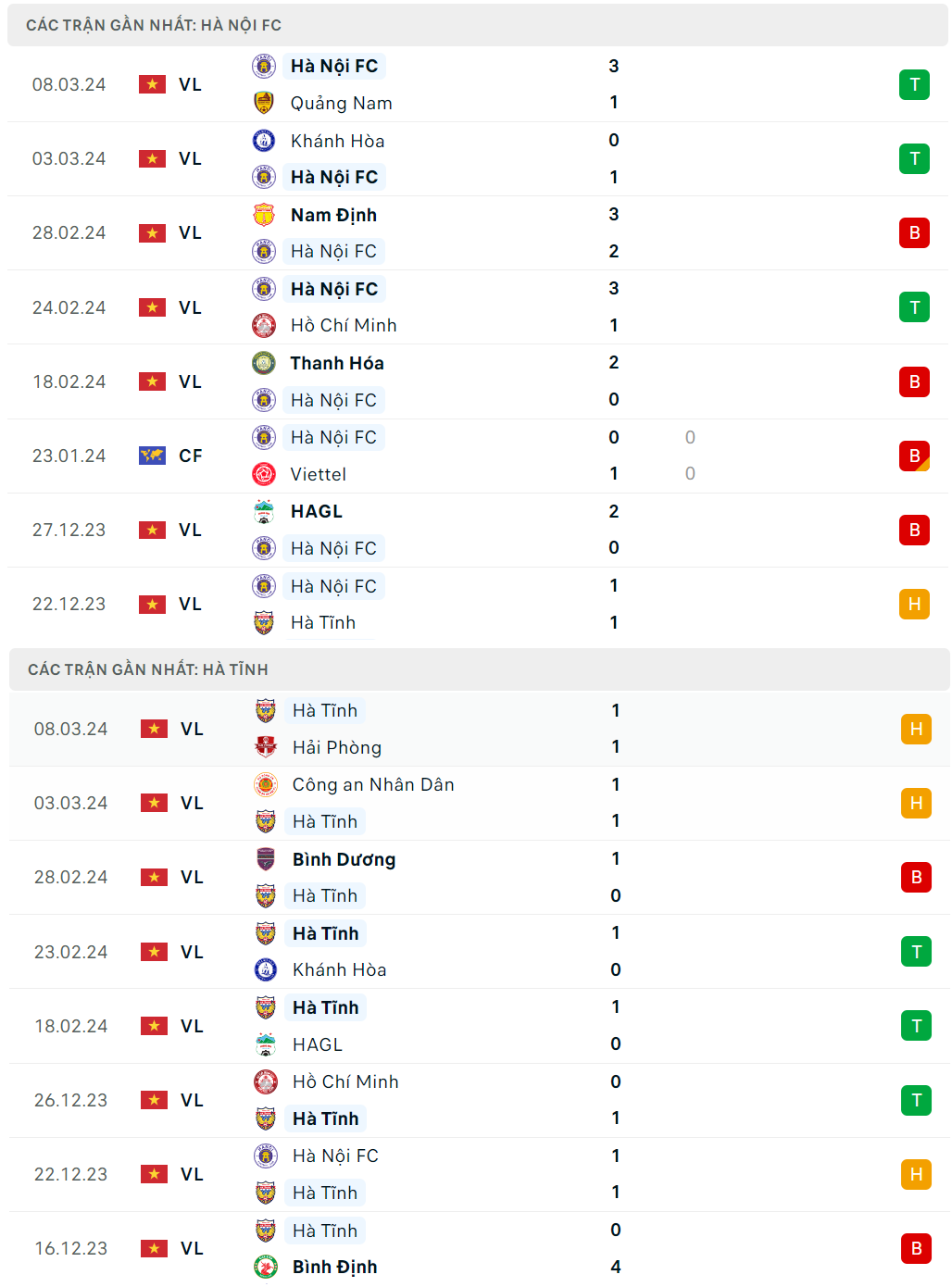Screen dimensions: 952x1287
Task: Click the Công an Nhân Dân logo
Action: pyautogui.click(x=266, y=784)
